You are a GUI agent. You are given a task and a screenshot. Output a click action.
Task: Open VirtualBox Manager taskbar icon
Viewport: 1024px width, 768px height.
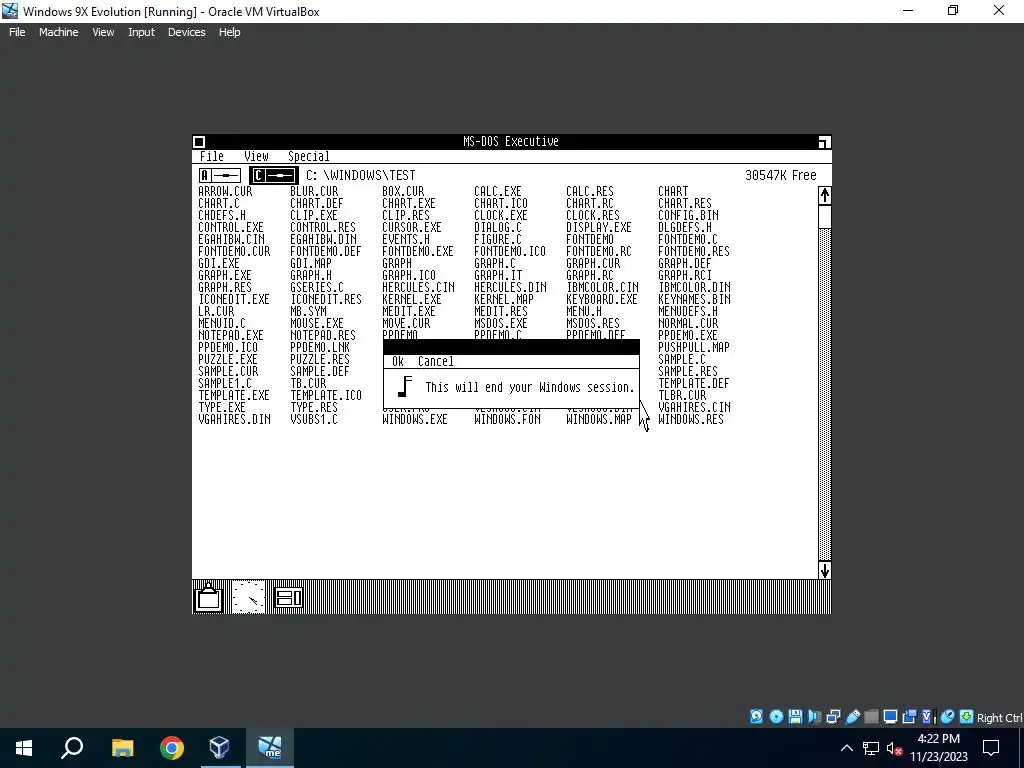pyautogui.click(x=219, y=748)
